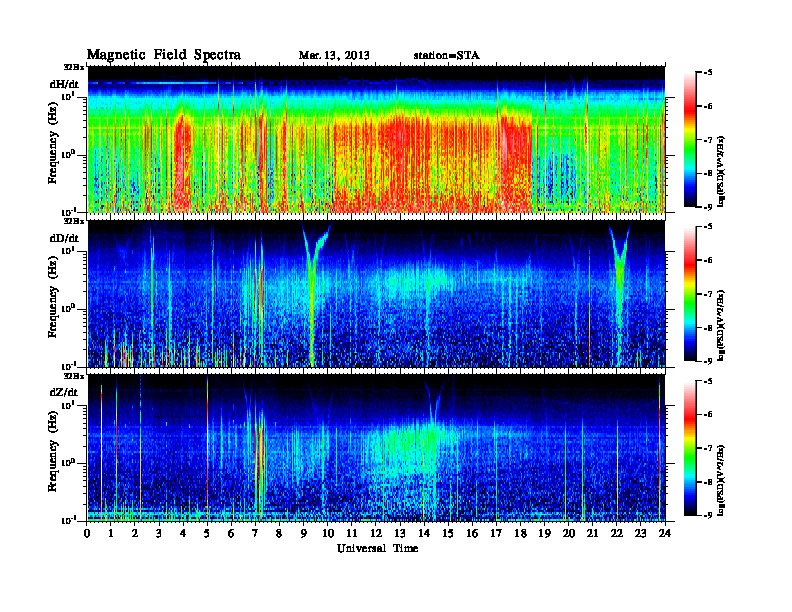Click the 10^1 frequency tick of dD/dt panel
This screenshot has height=612, width=792.
(68, 250)
